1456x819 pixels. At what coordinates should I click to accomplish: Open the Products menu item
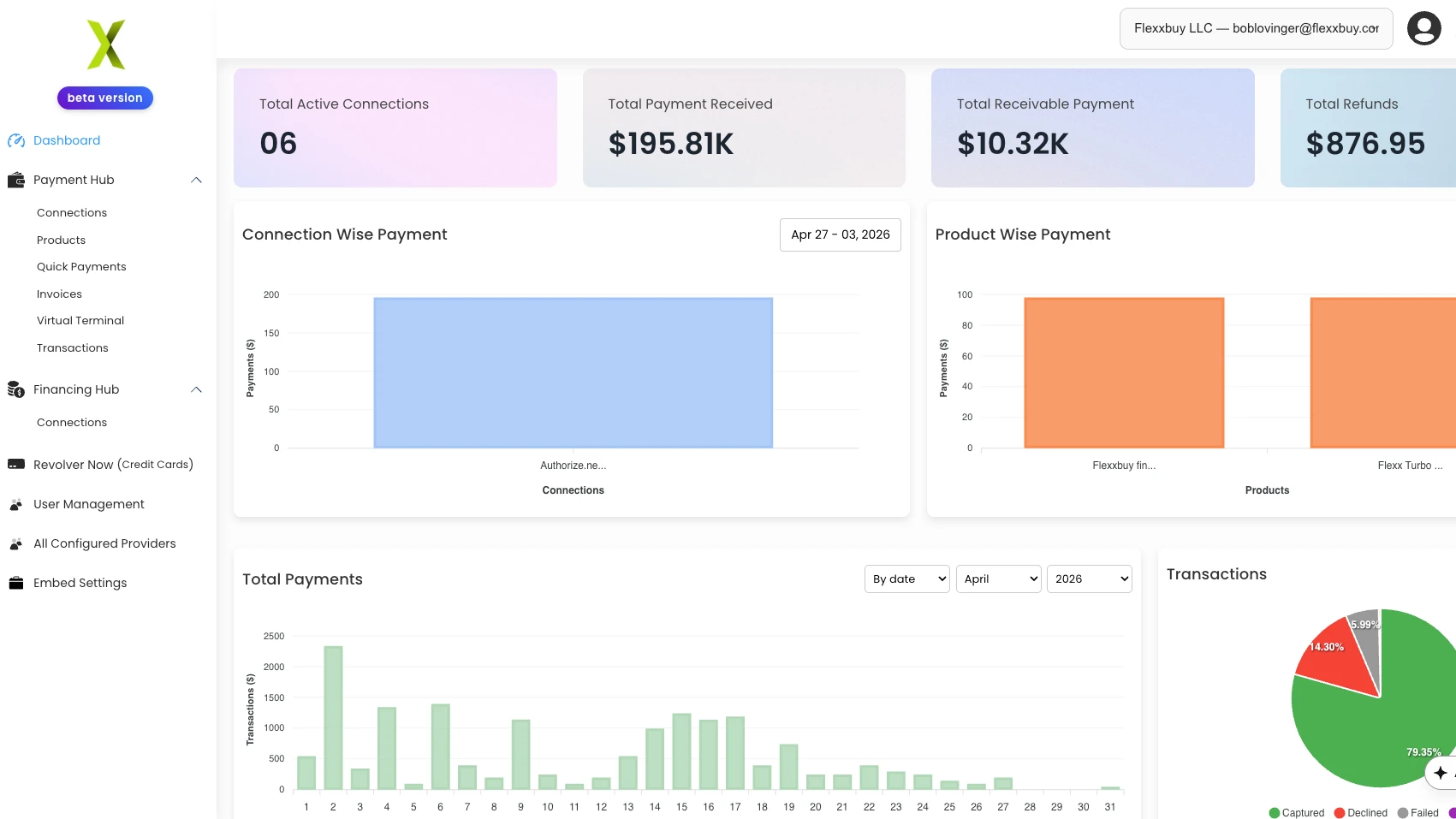(x=62, y=240)
